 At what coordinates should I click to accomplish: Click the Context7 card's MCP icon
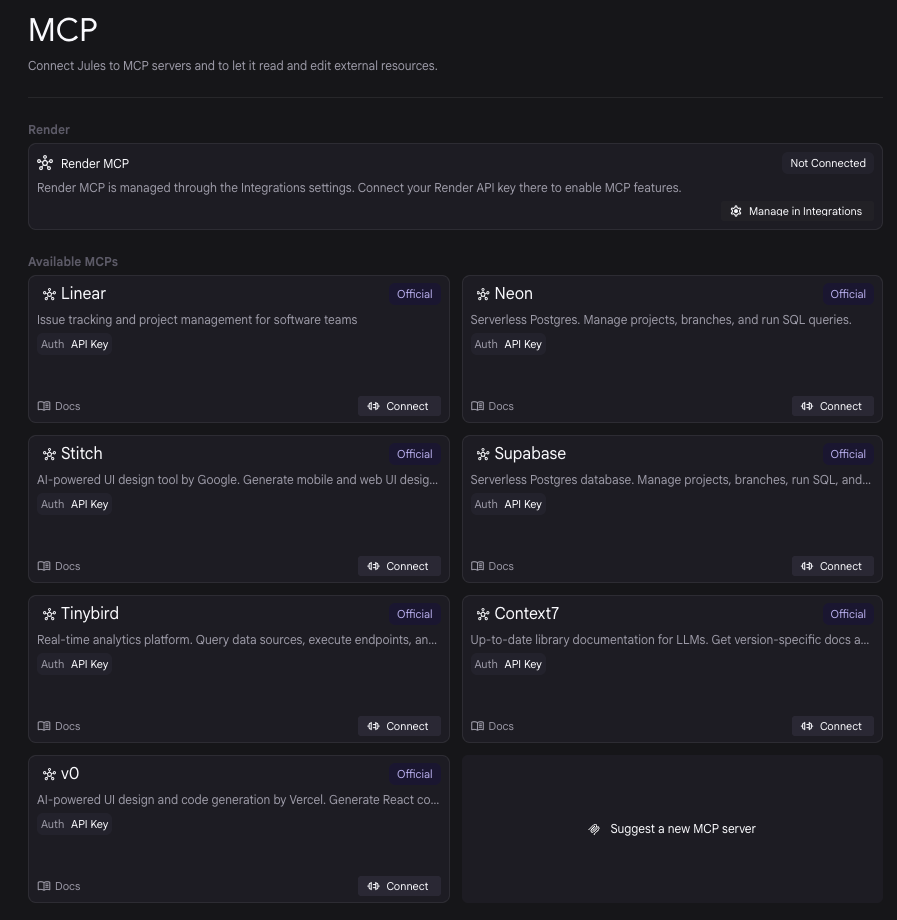[x=483, y=614]
